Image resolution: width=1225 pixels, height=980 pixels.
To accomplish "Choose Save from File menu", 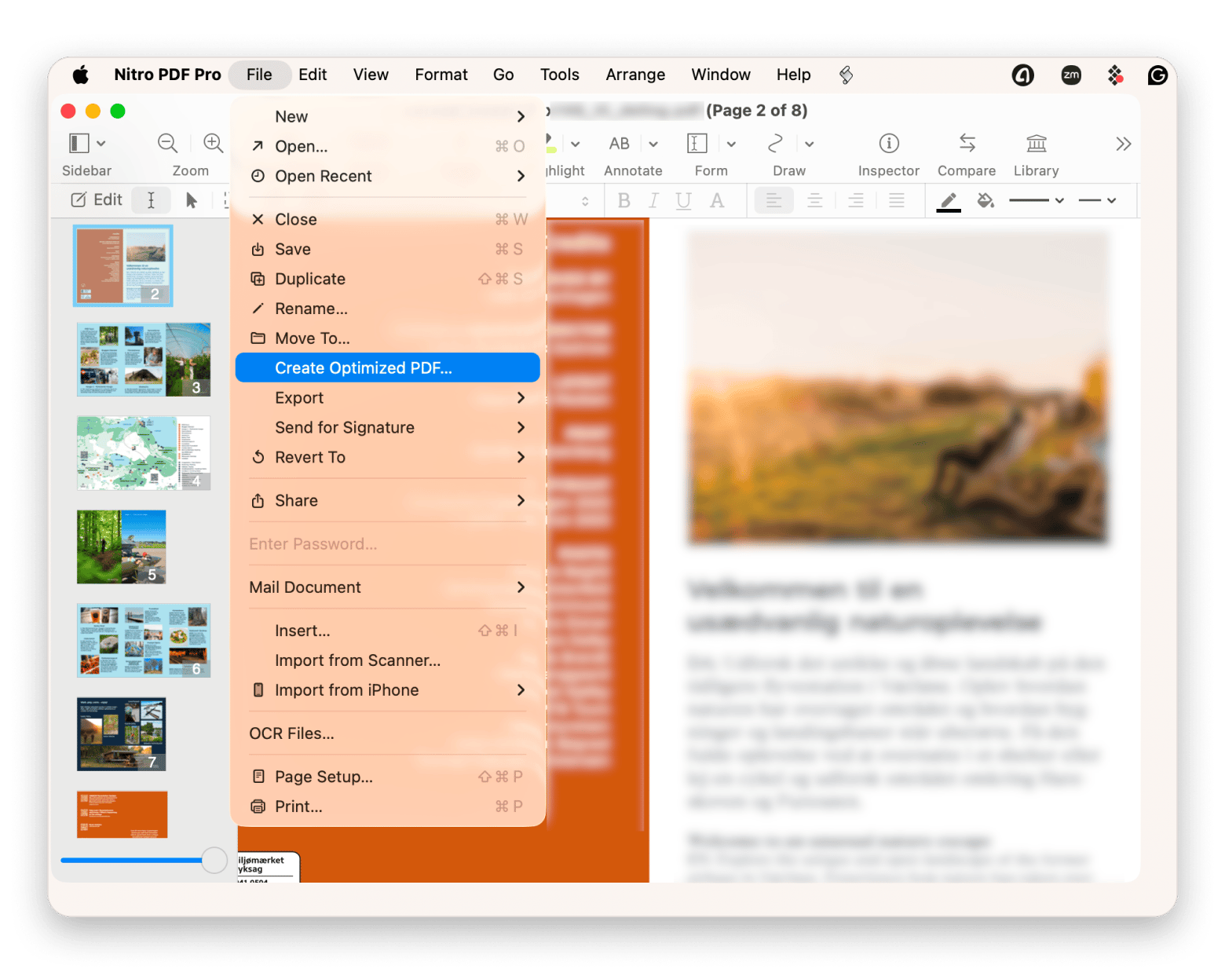I will click(x=388, y=249).
